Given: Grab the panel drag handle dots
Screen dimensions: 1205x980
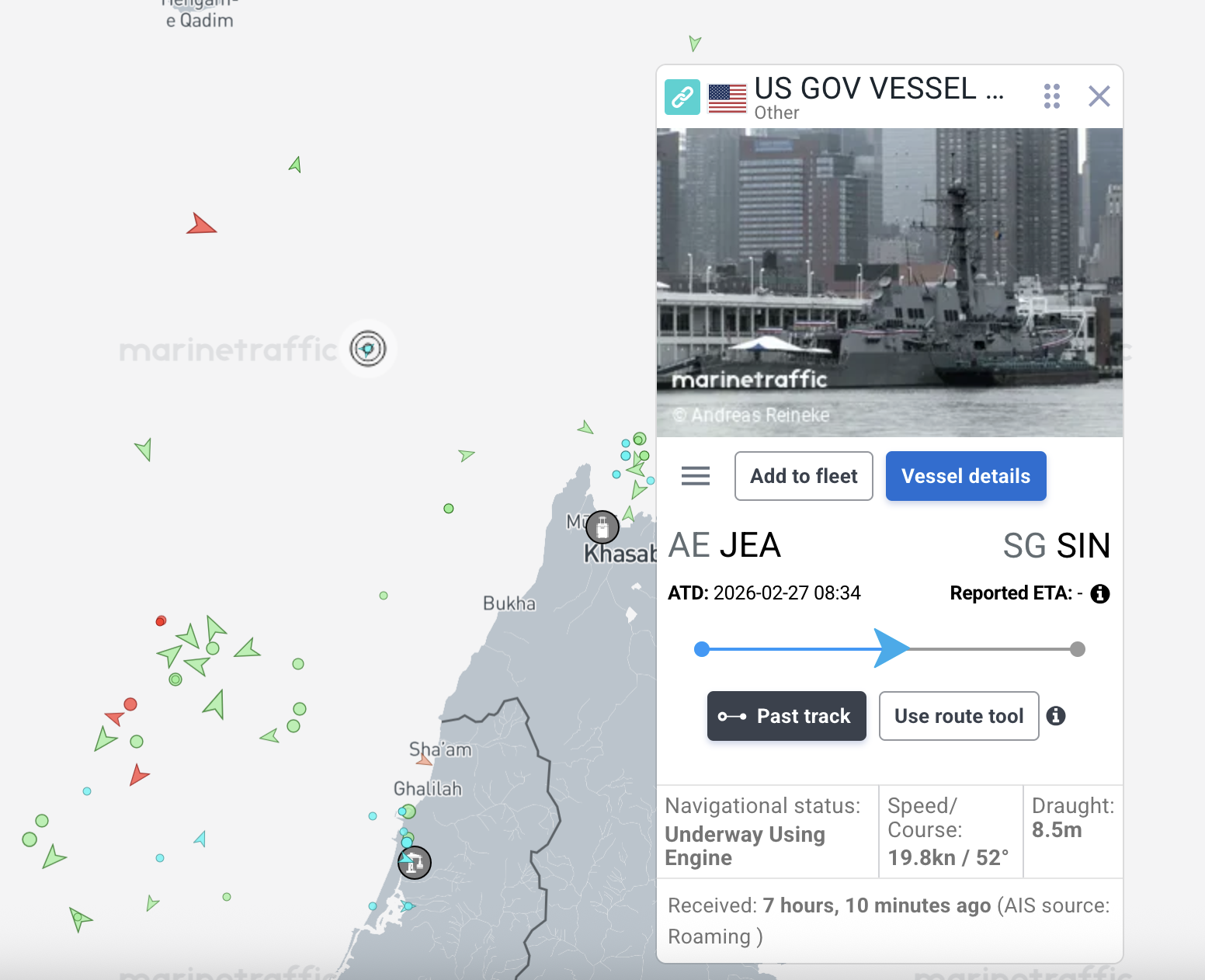Looking at the screenshot, I should pos(1052,96).
